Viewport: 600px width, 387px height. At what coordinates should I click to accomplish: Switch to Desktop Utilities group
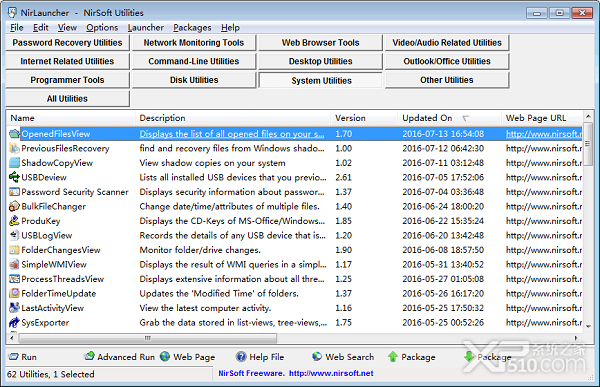click(320, 61)
